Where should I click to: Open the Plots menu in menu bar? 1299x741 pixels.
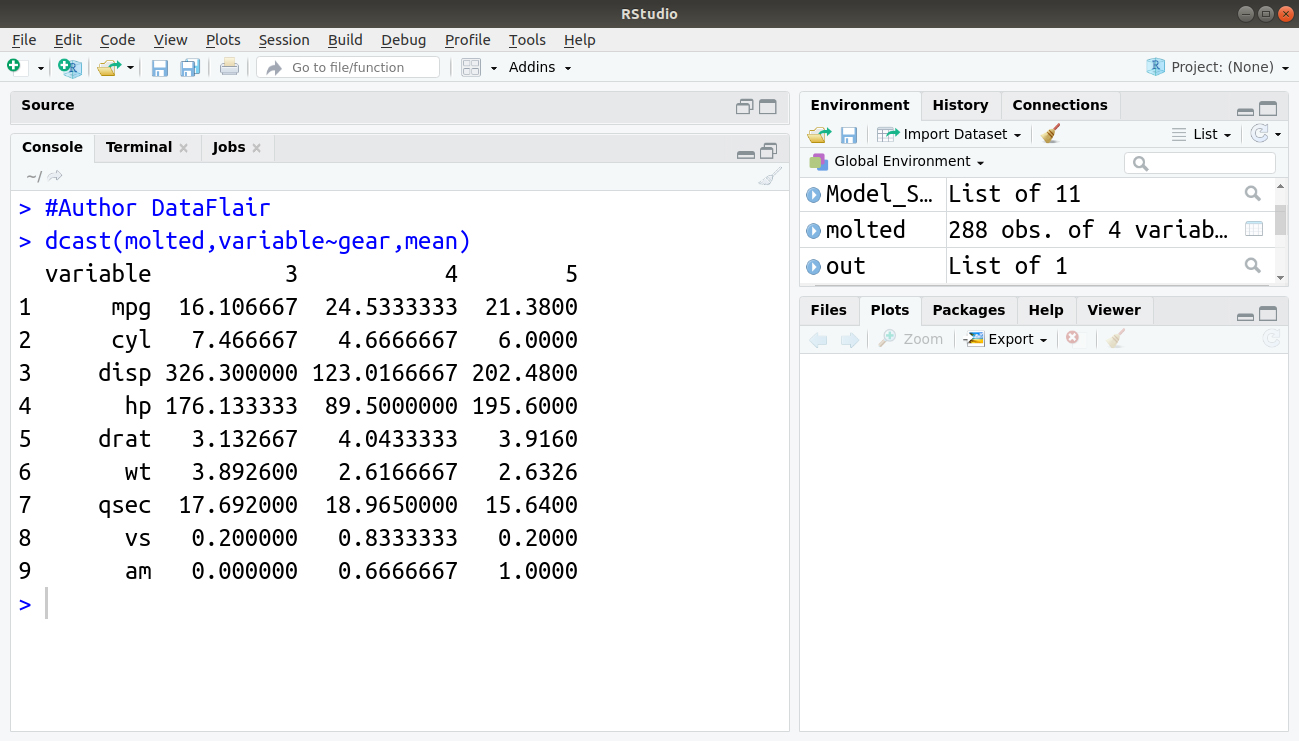223,40
